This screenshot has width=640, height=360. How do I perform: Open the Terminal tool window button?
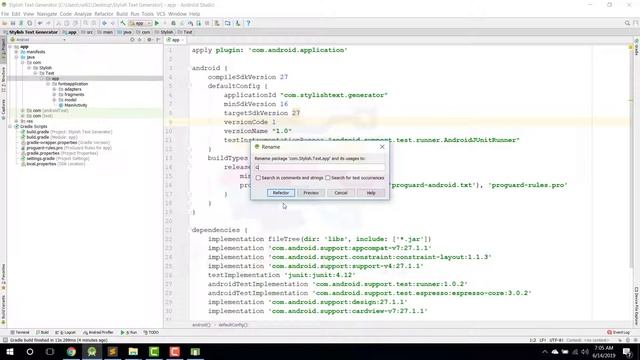20,333
